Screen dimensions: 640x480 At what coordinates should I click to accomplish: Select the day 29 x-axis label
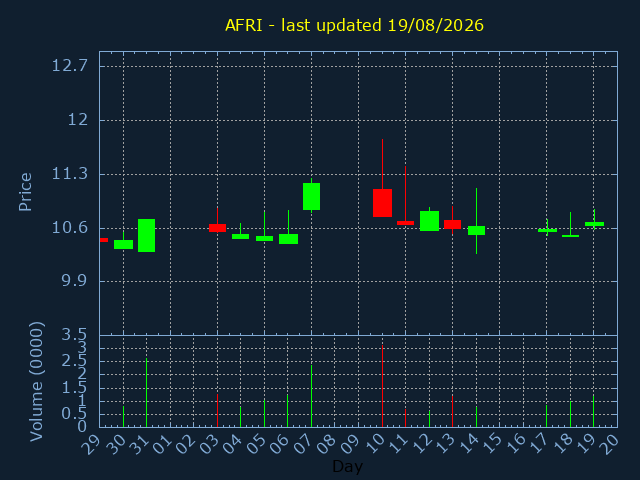(93, 443)
